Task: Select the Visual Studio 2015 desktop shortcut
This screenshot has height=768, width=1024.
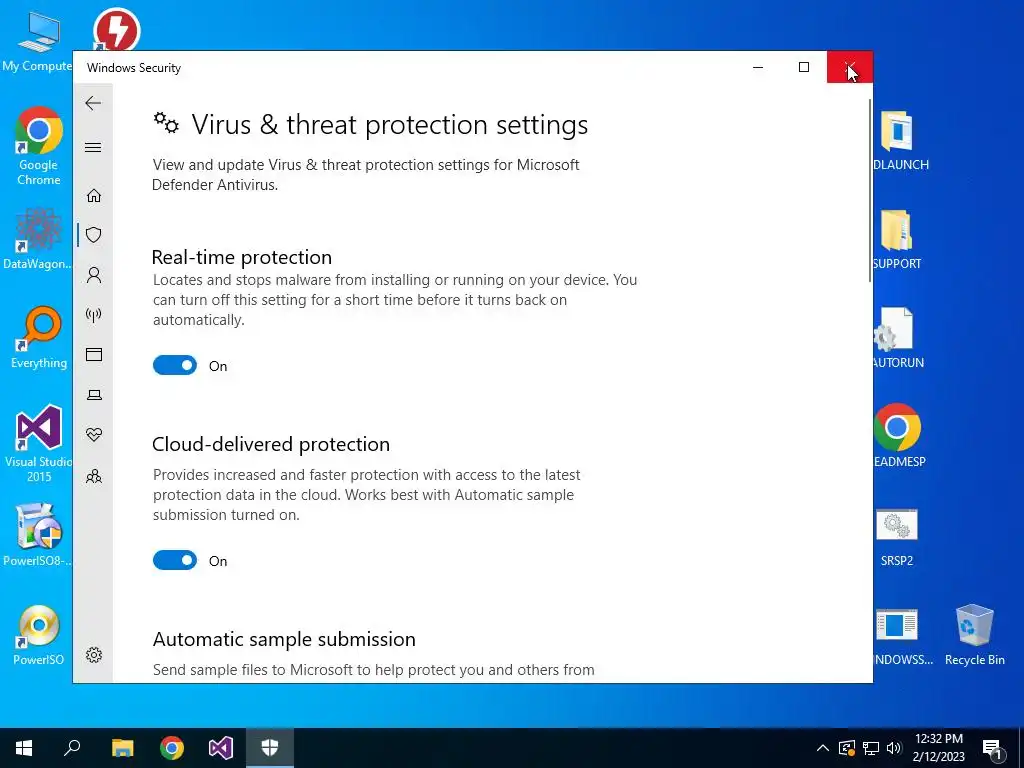Action: (x=39, y=444)
